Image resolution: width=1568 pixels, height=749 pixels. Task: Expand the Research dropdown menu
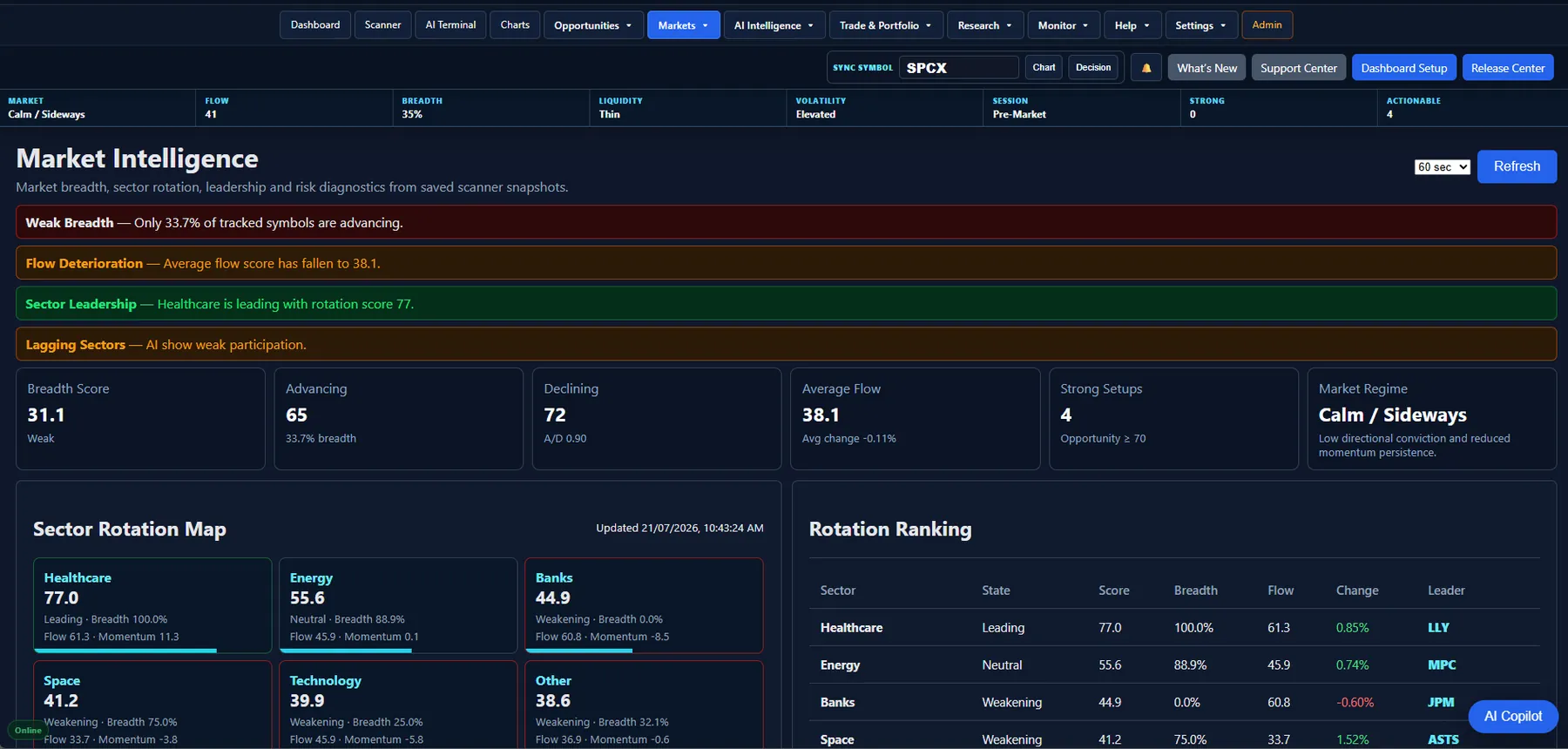(x=984, y=25)
